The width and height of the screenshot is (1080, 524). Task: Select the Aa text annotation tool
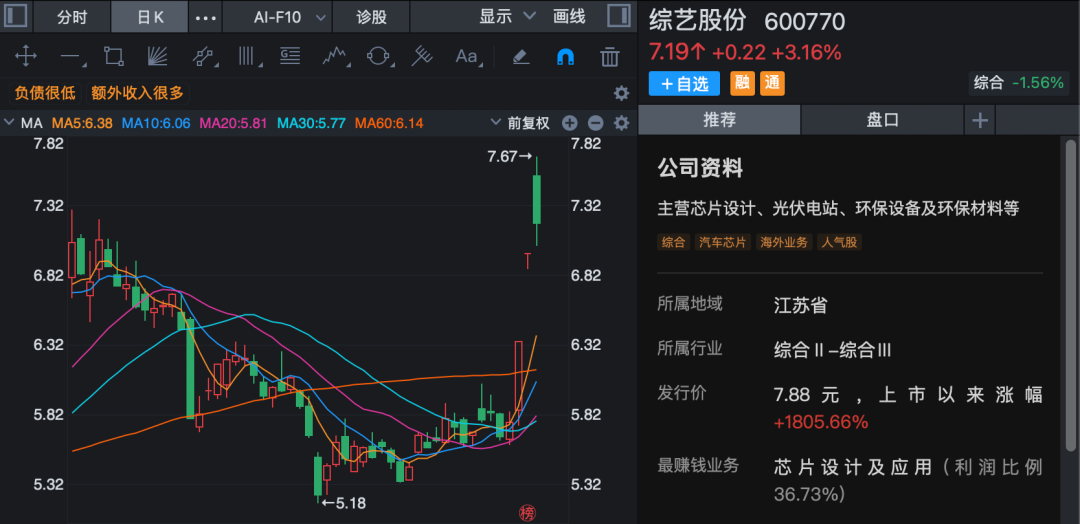point(467,56)
